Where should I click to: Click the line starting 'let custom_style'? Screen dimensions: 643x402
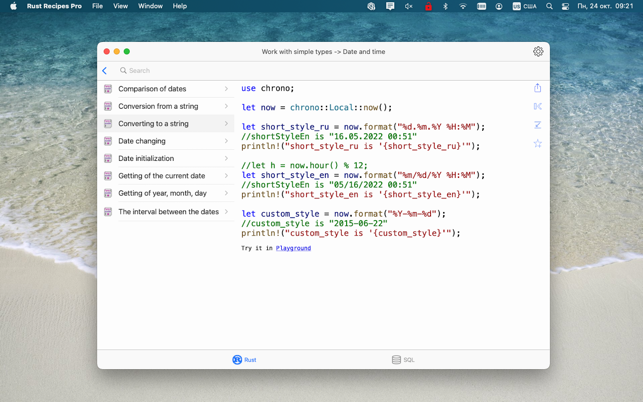[343, 214]
